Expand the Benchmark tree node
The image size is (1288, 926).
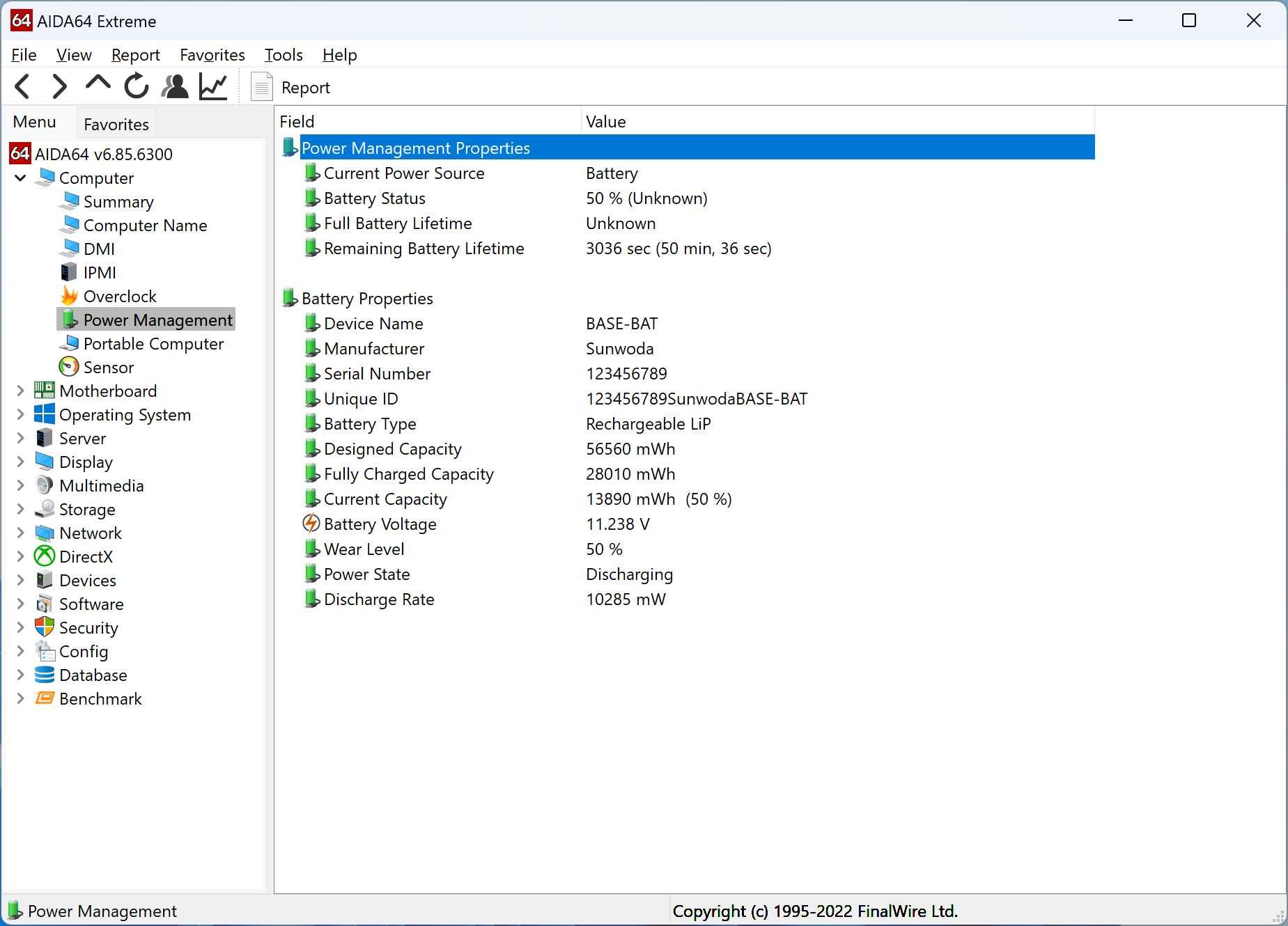(x=20, y=698)
